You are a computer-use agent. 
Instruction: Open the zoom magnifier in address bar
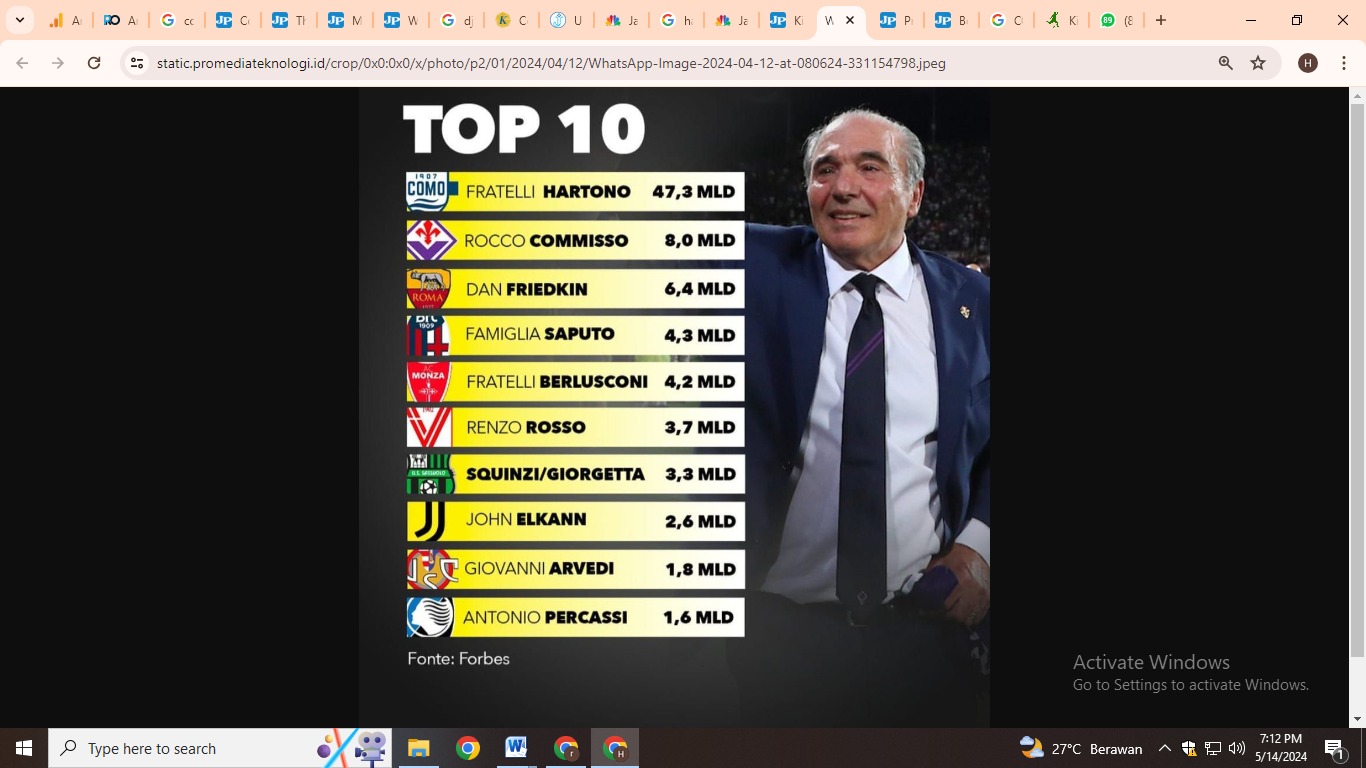[1225, 63]
